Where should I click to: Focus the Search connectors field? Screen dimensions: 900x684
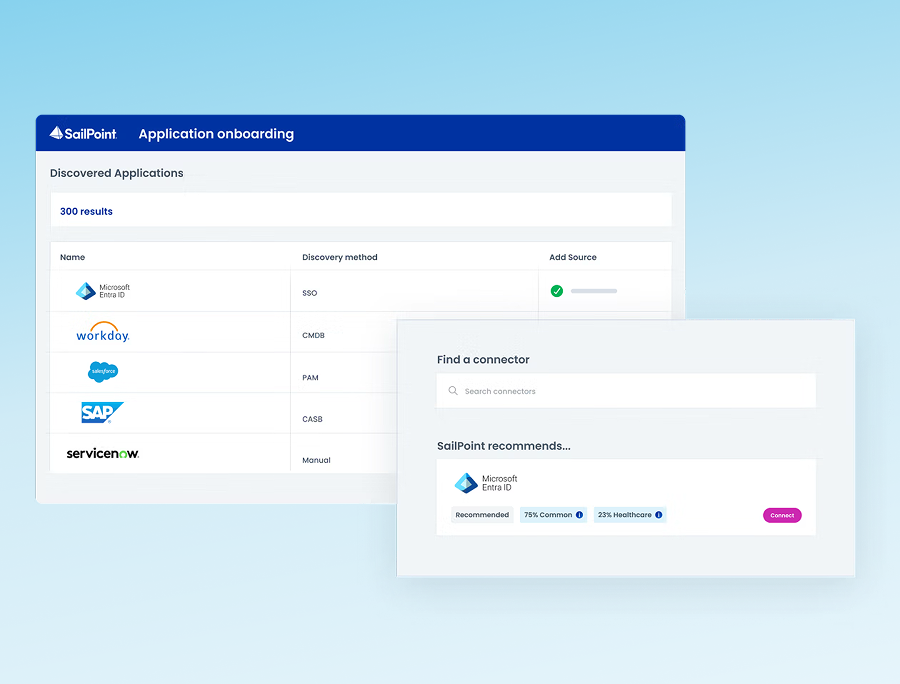(x=626, y=391)
